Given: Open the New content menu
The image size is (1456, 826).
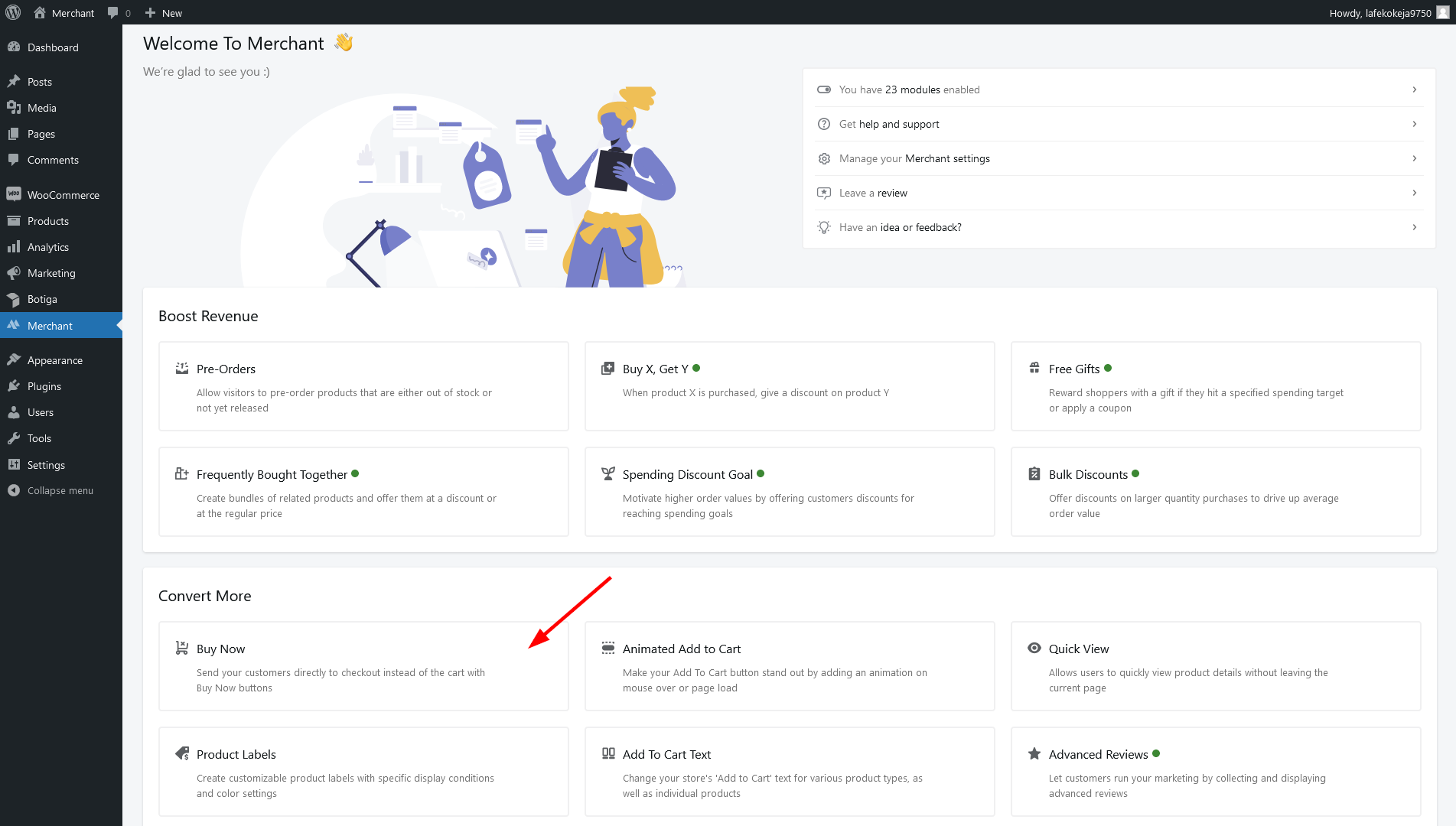Looking at the screenshot, I should point(163,12).
